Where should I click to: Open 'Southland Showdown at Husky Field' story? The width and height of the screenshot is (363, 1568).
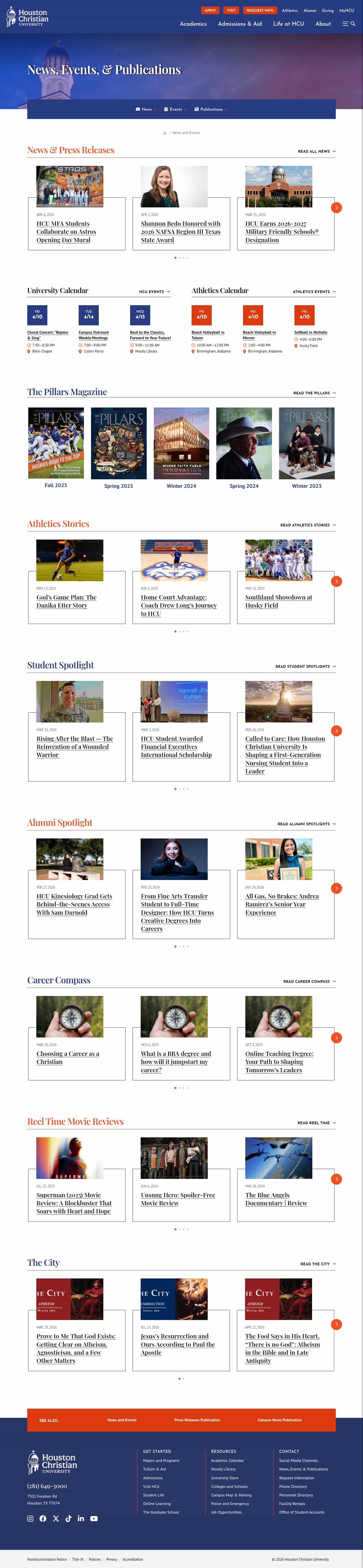(278, 601)
